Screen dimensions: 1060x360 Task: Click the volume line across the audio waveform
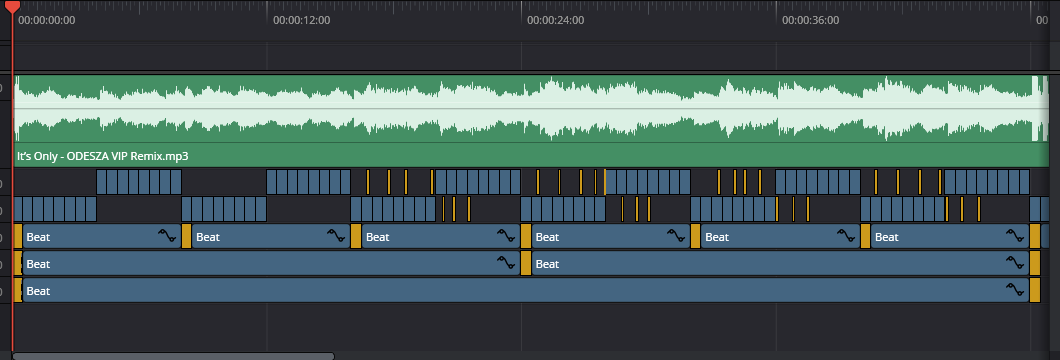[531, 109]
